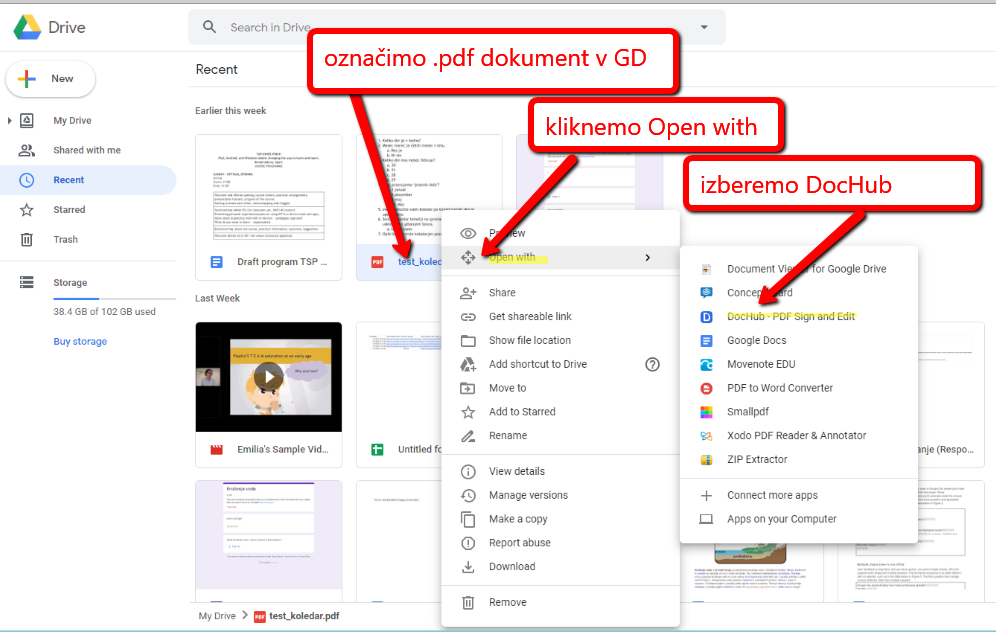Expand the My Drive tree arrow
The height and width of the screenshot is (632, 996).
[x=9, y=120]
